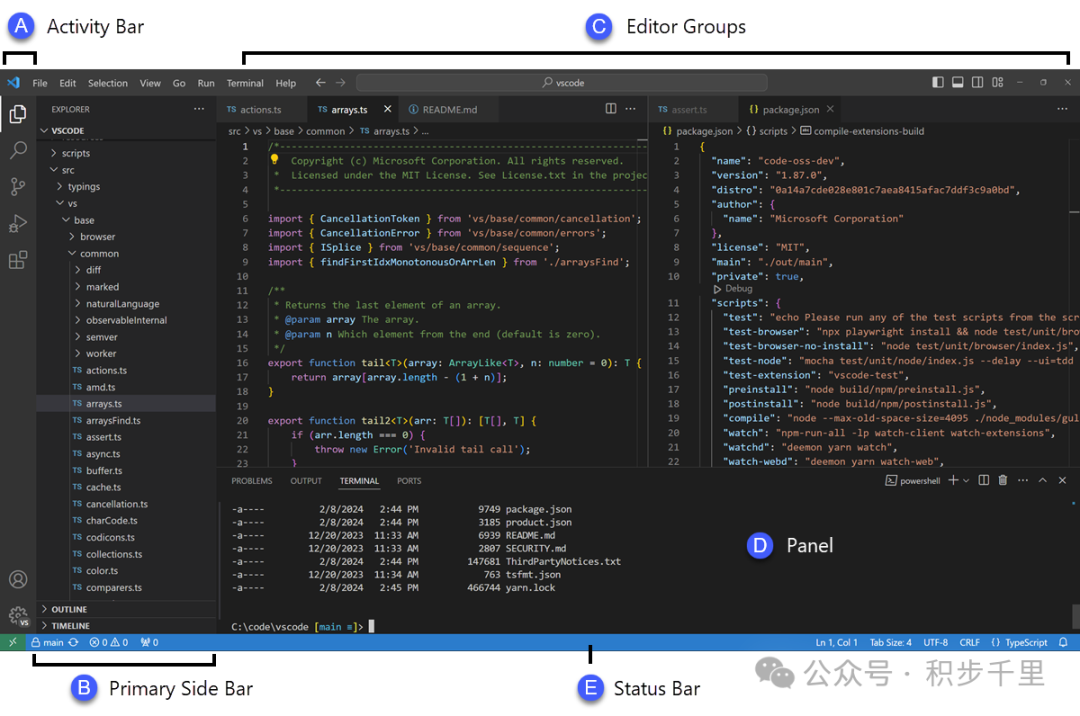Viewport: 1080px width, 716px height.
Task: Maximize the panel size with chevron
Action: click(1043, 481)
